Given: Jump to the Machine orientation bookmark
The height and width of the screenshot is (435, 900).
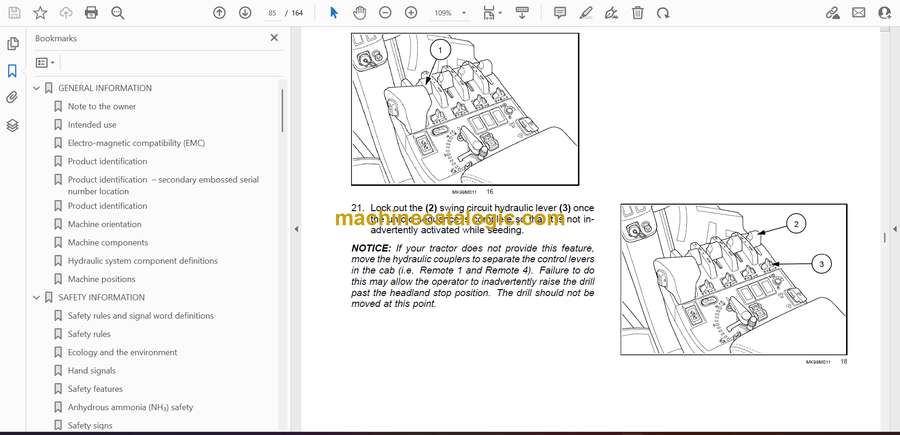Looking at the screenshot, I should click(x=104, y=224).
